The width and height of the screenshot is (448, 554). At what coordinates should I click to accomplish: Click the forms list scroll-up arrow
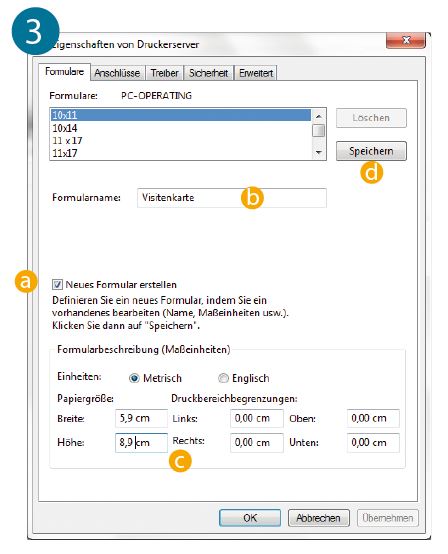[x=319, y=116]
